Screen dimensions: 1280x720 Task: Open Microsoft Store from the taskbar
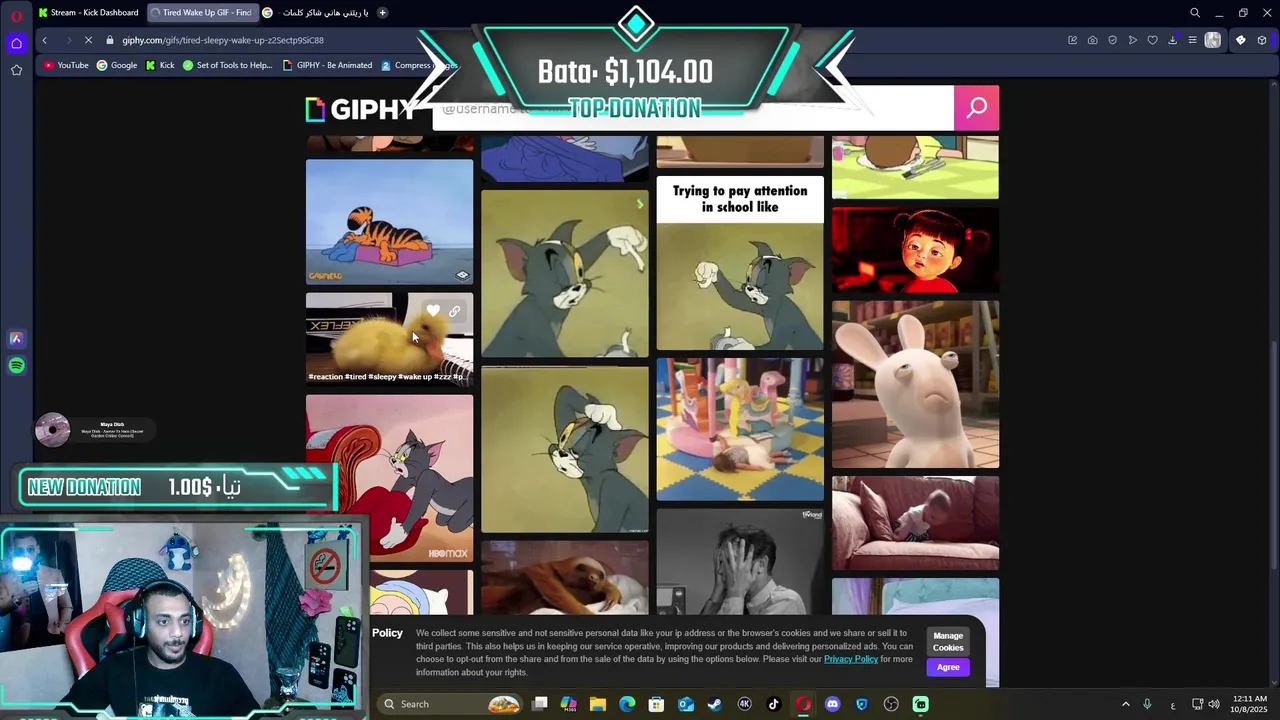[x=656, y=704]
